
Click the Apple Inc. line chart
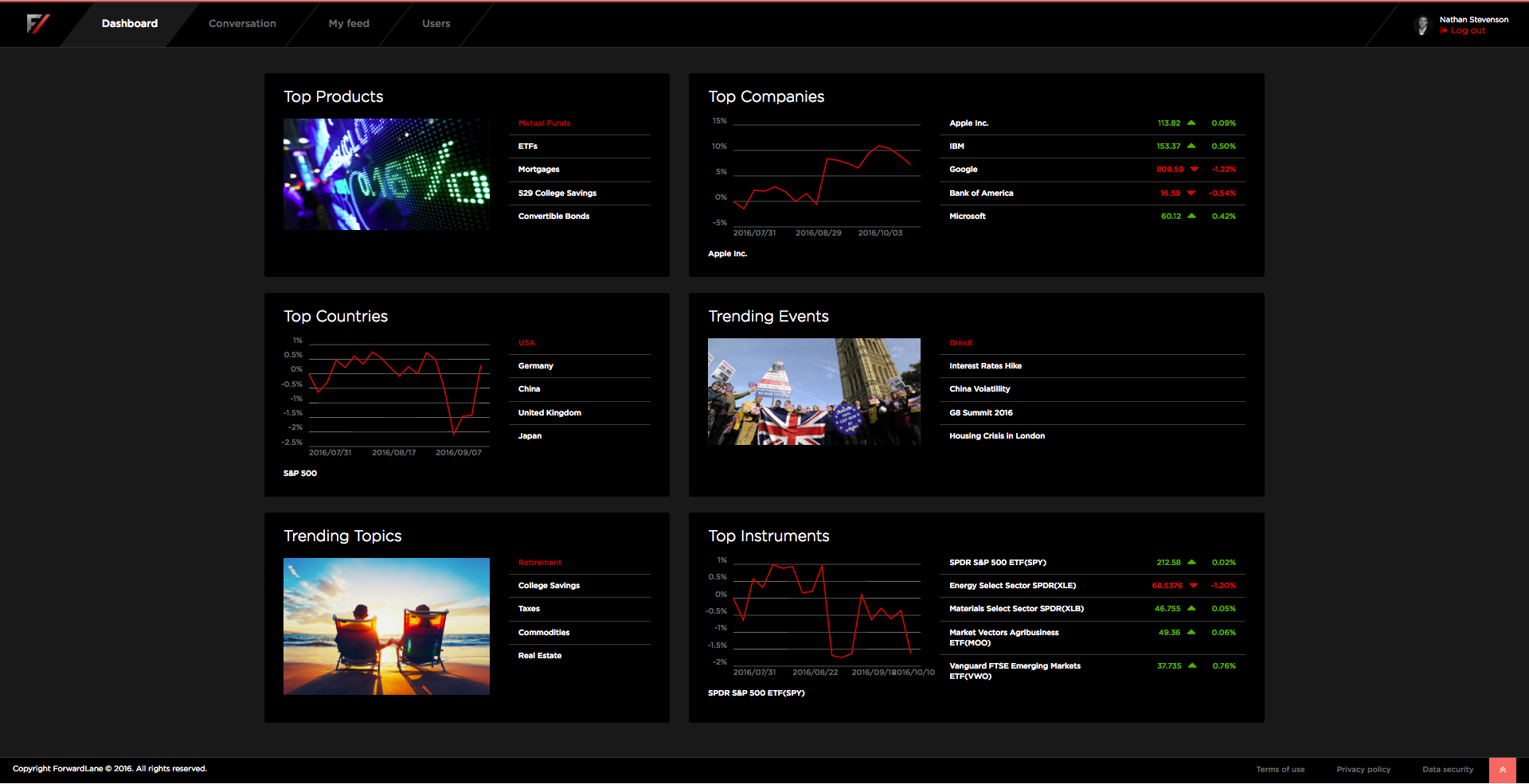(x=814, y=177)
